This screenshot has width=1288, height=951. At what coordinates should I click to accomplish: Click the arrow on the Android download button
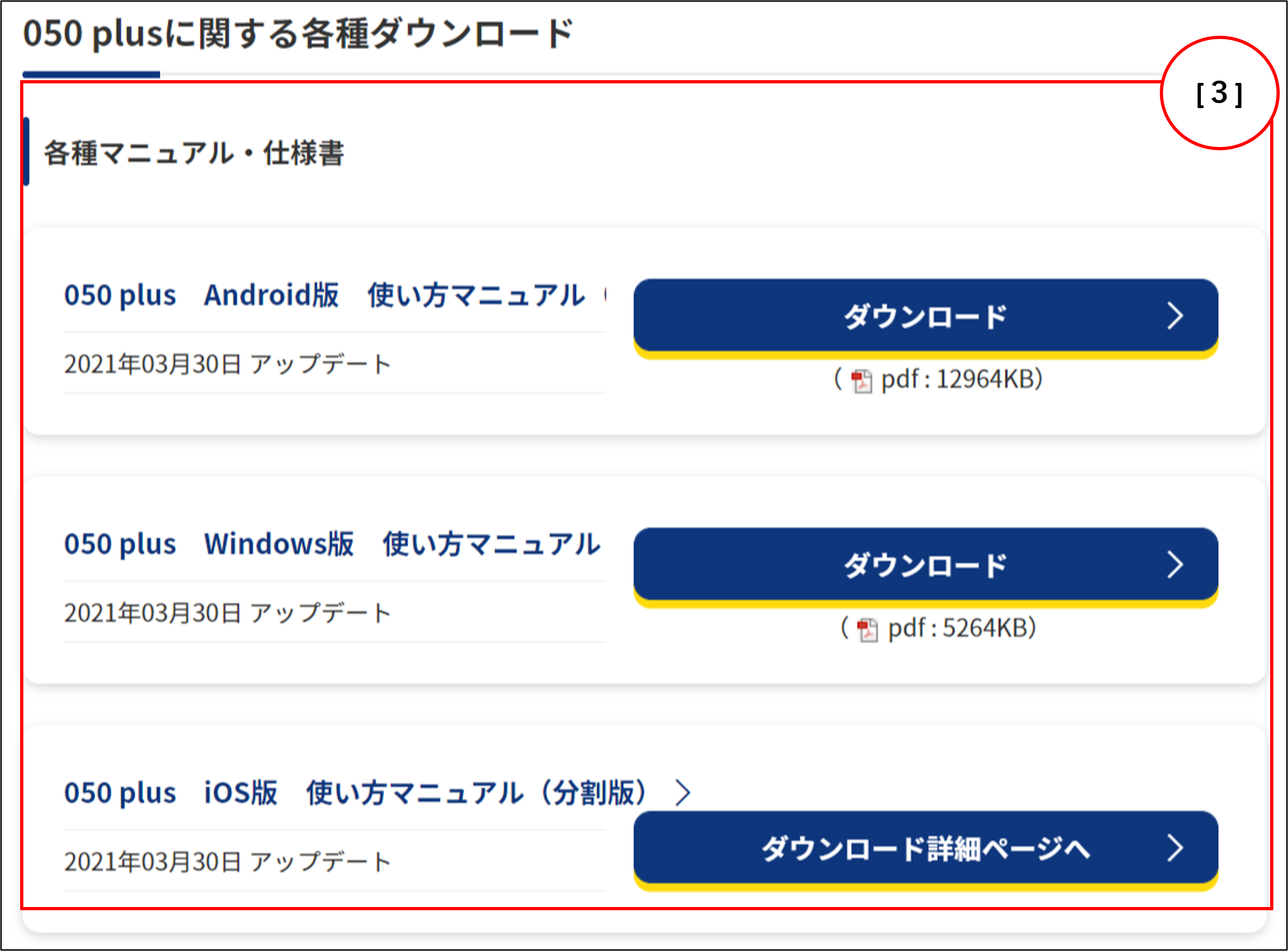1174,316
